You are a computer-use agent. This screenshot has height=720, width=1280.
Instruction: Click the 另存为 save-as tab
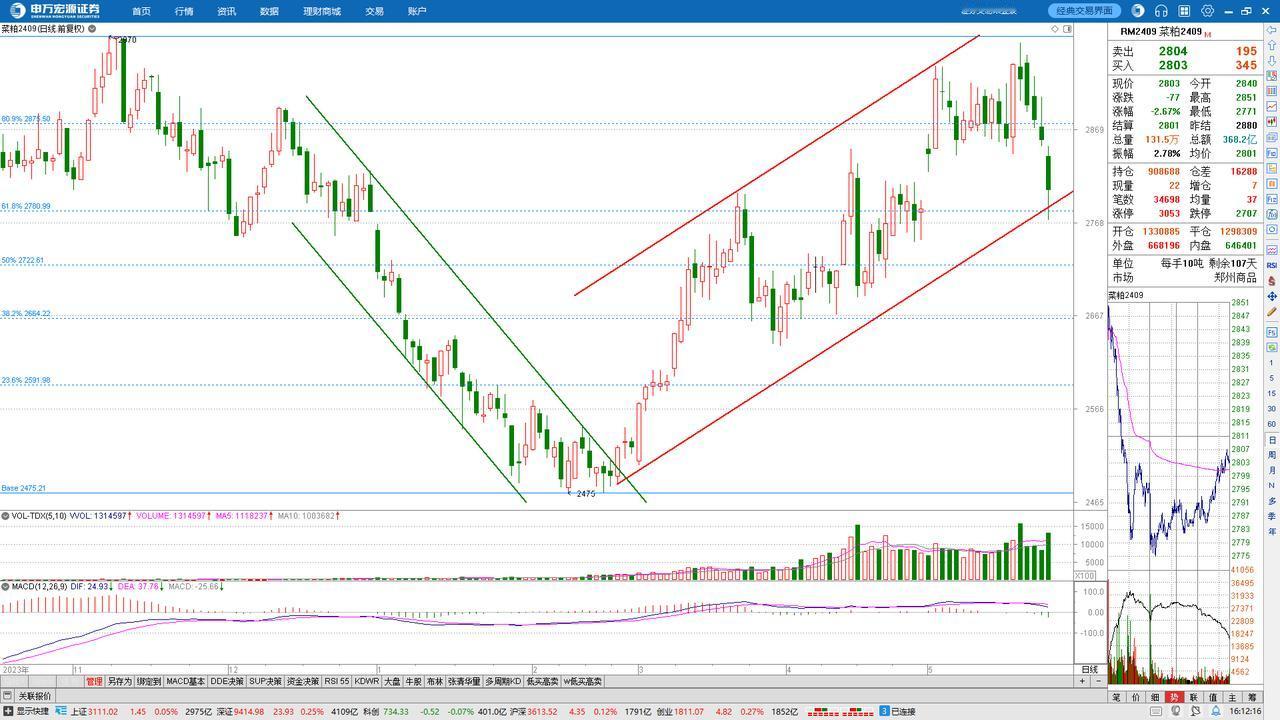coord(120,681)
